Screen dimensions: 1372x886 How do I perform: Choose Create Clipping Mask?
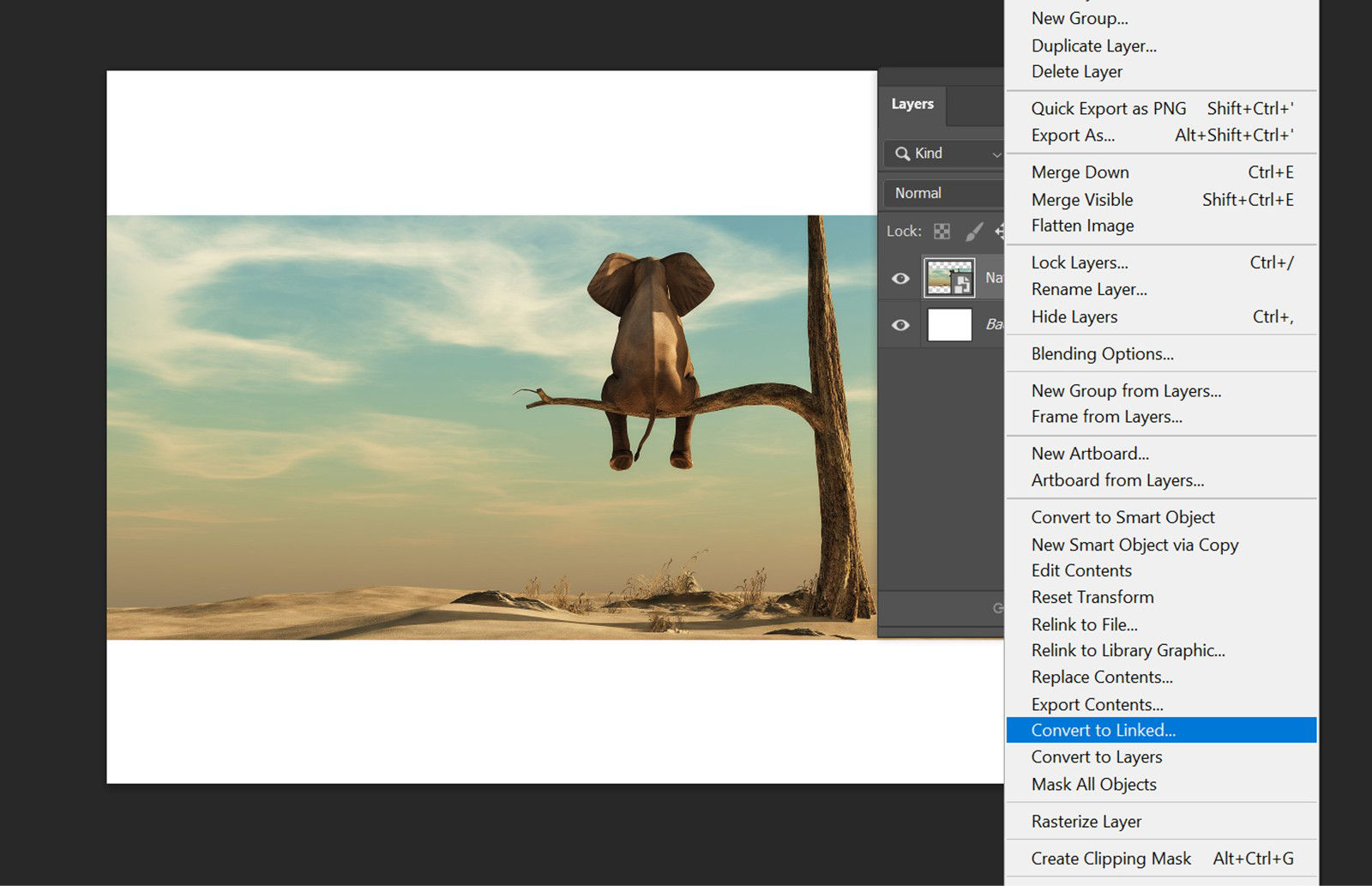tap(1110, 858)
